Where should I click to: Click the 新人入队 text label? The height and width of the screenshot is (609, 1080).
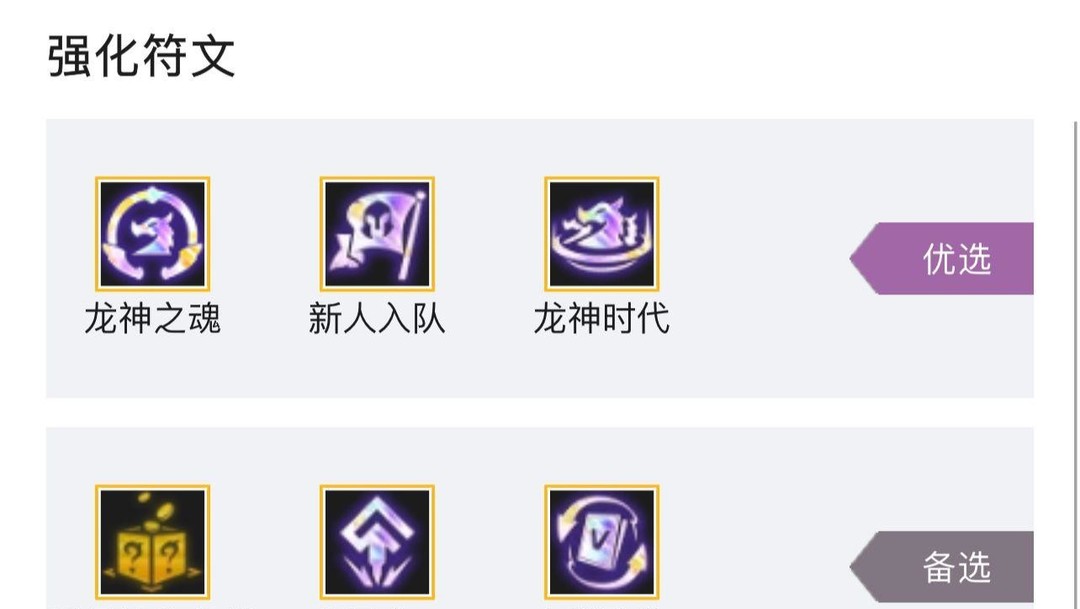tap(377, 319)
